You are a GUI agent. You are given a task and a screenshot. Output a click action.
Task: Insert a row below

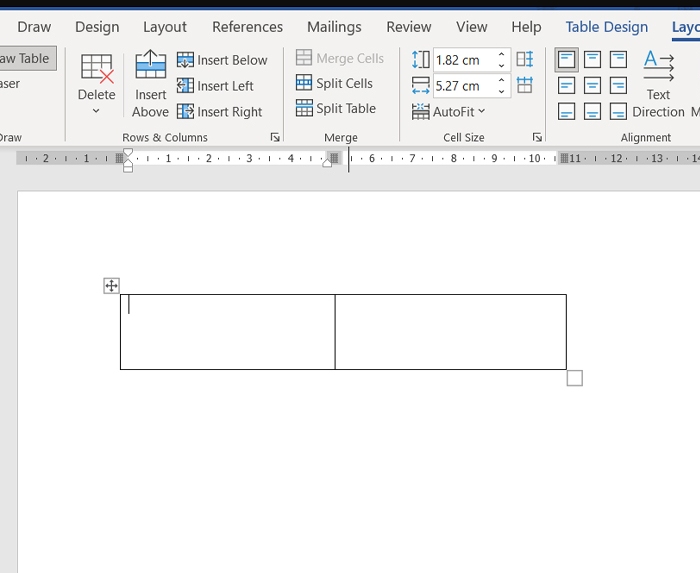(222, 60)
